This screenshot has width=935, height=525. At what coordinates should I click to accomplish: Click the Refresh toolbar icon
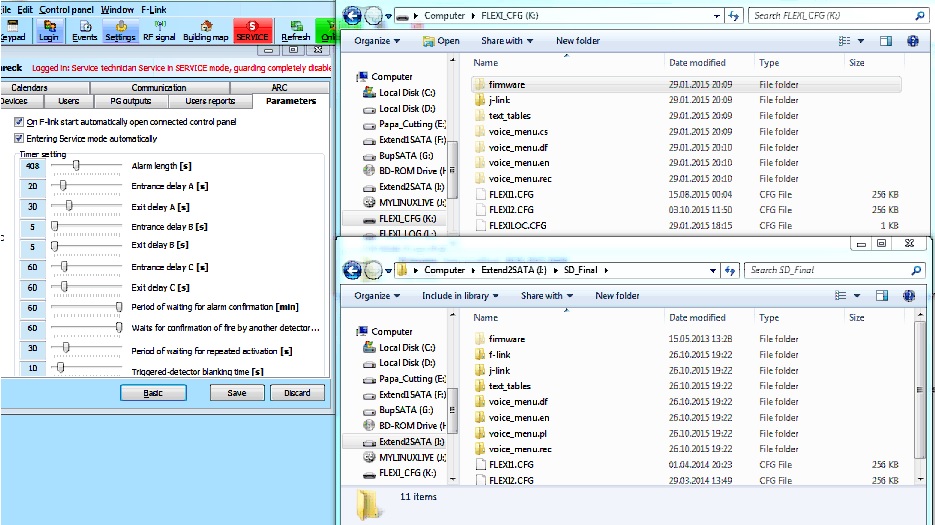(296, 31)
